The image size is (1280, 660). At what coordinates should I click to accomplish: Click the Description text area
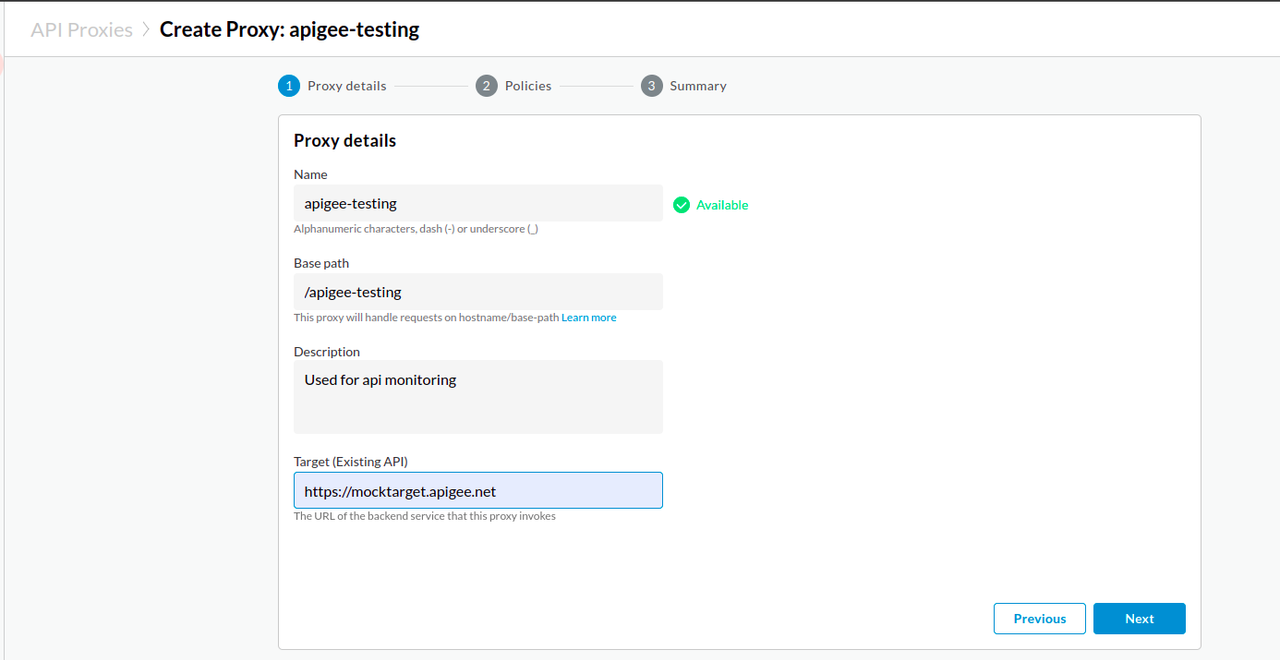click(x=478, y=397)
